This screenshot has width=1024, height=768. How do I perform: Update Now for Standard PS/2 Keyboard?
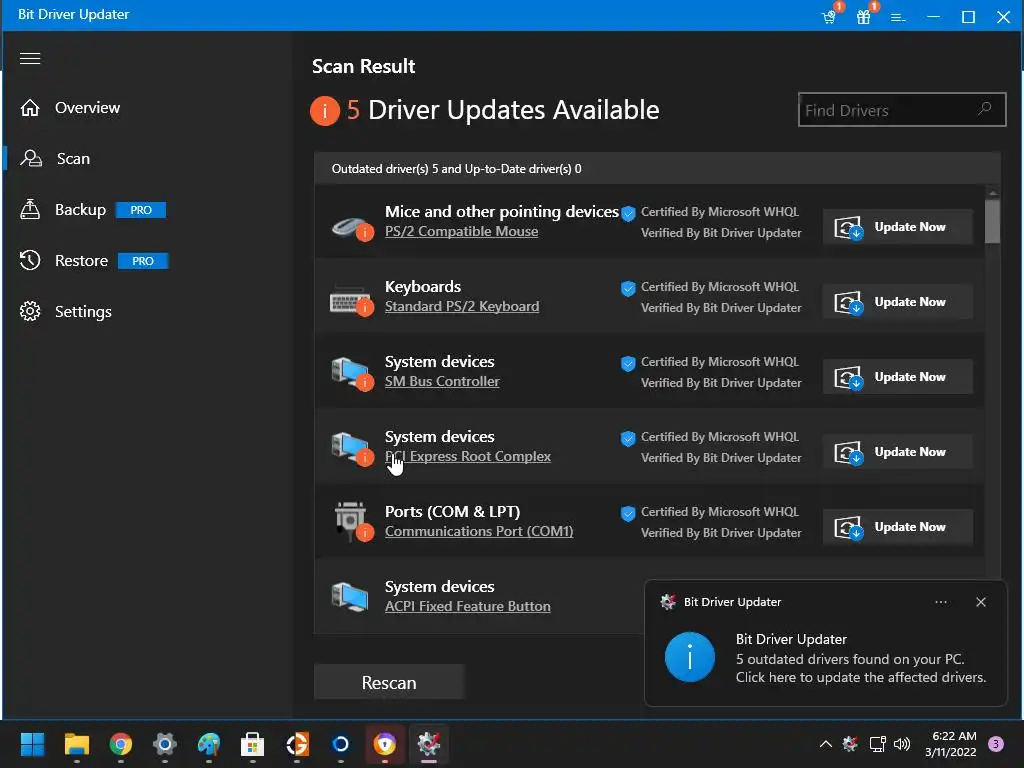click(x=898, y=302)
